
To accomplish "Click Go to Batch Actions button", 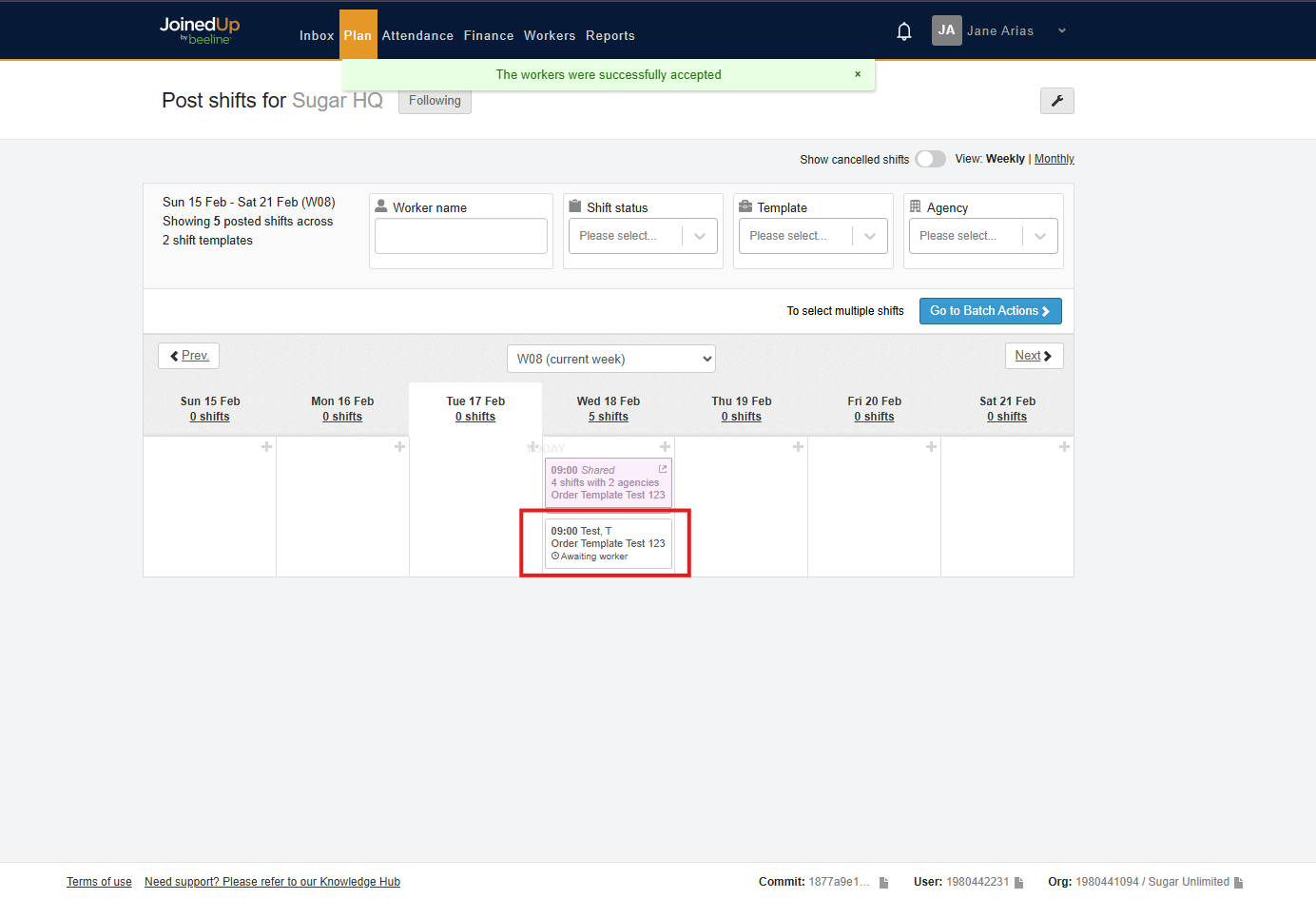I will click(990, 311).
